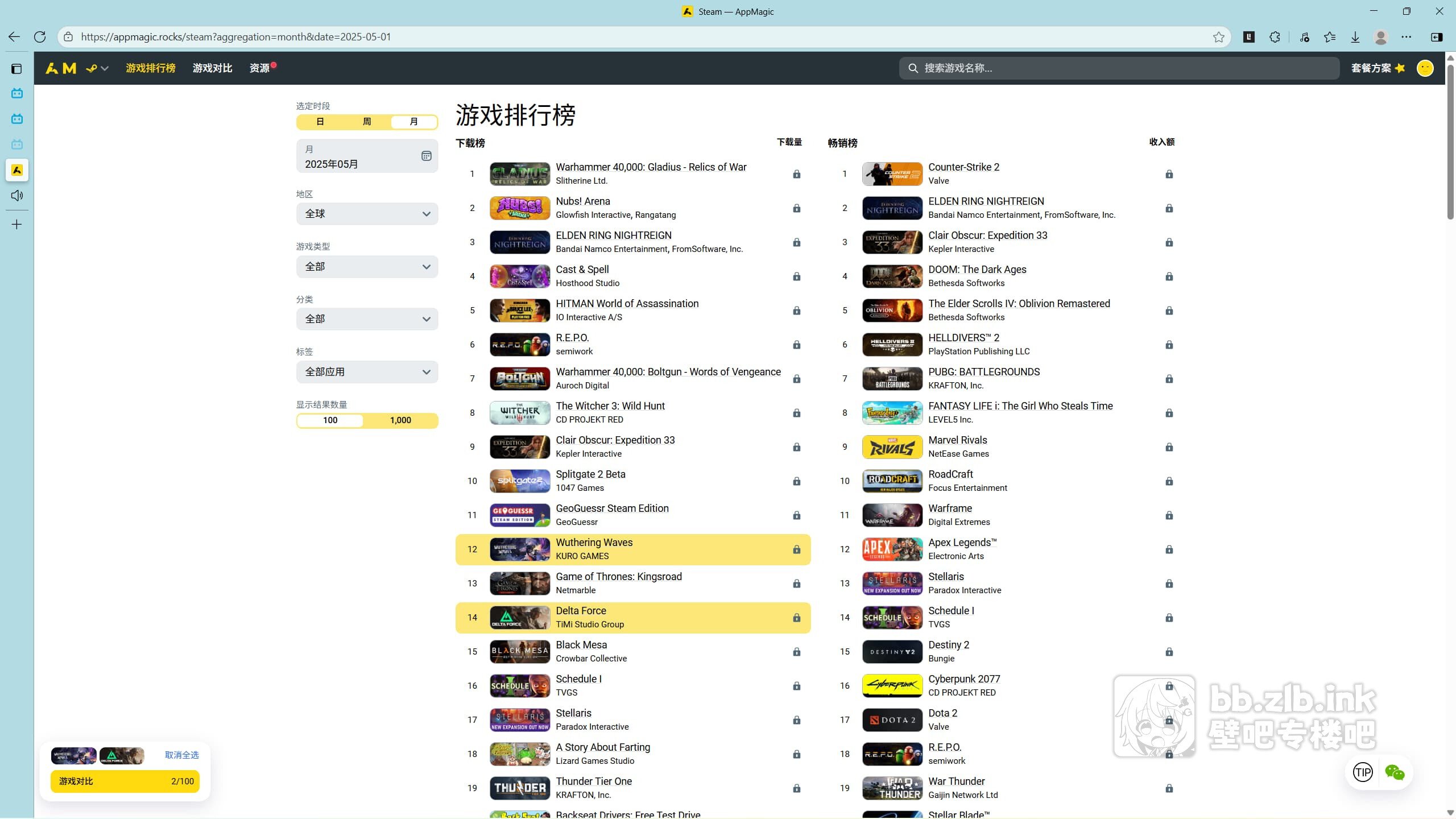
Task: Click the yellow 游戏对比 2/100 button
Action: tap(125, 781)
